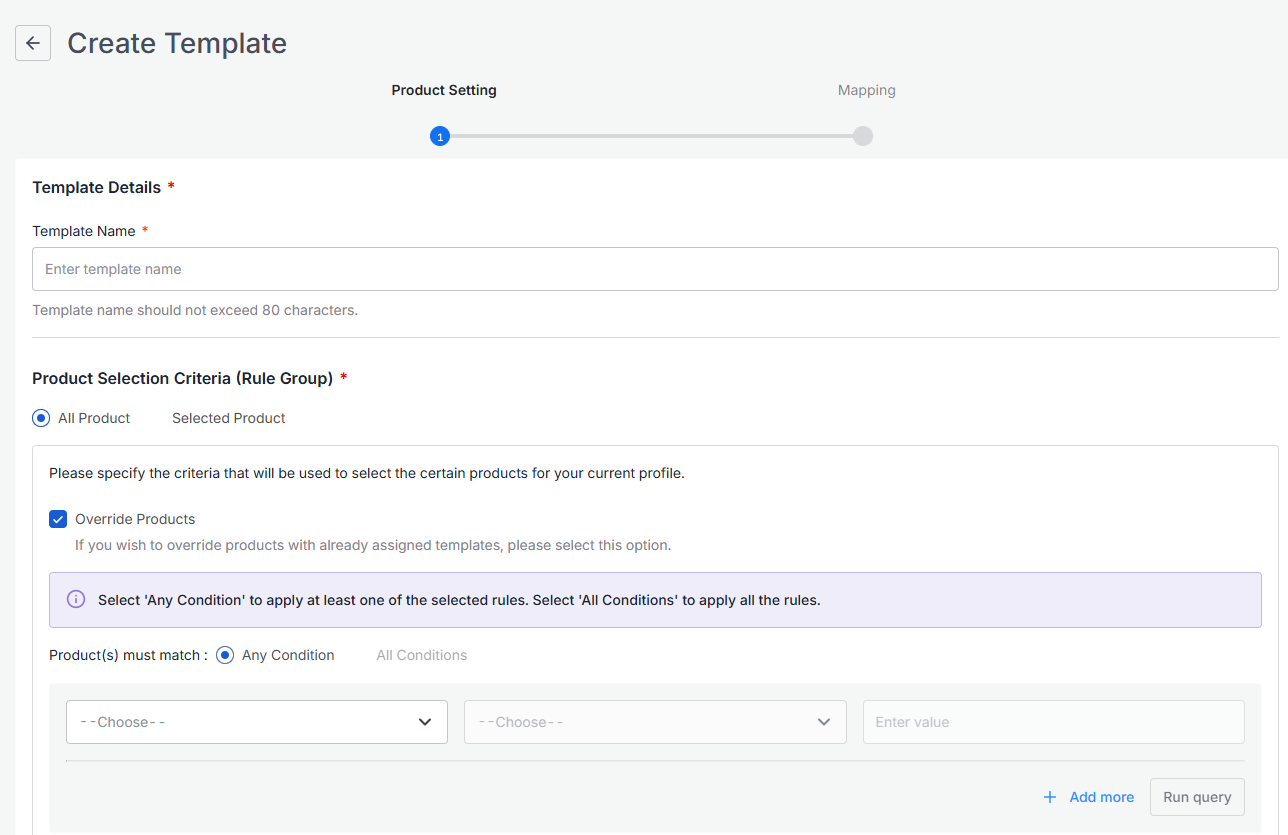This screenshot has width=1288, height=835.
Task: Click the back arrow button
Action: click(33, 43)
